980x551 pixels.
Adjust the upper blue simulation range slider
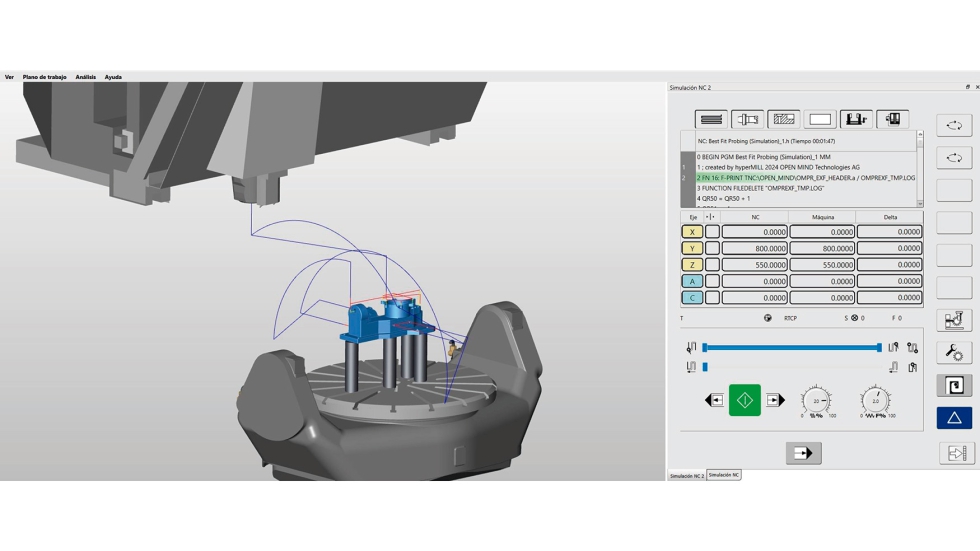tap(792, 348)
